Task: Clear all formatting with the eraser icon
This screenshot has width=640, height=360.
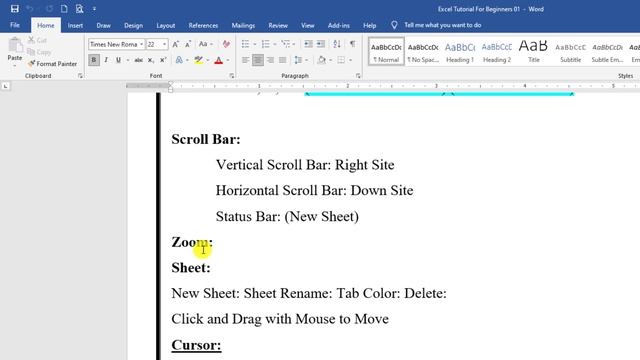Action: tap(226, 44)
